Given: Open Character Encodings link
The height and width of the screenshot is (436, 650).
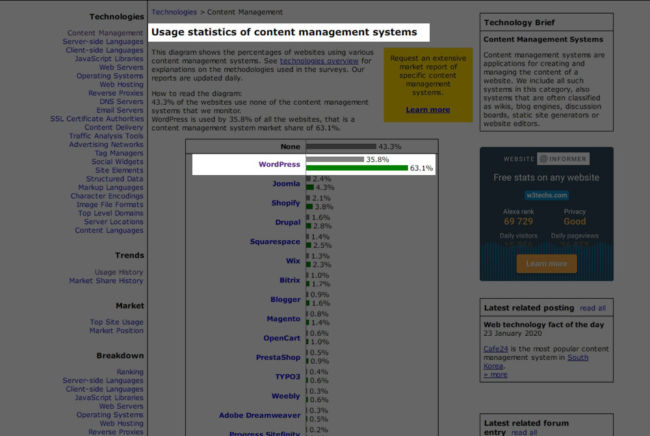Looking at the screenshot, I should (107, 196).
